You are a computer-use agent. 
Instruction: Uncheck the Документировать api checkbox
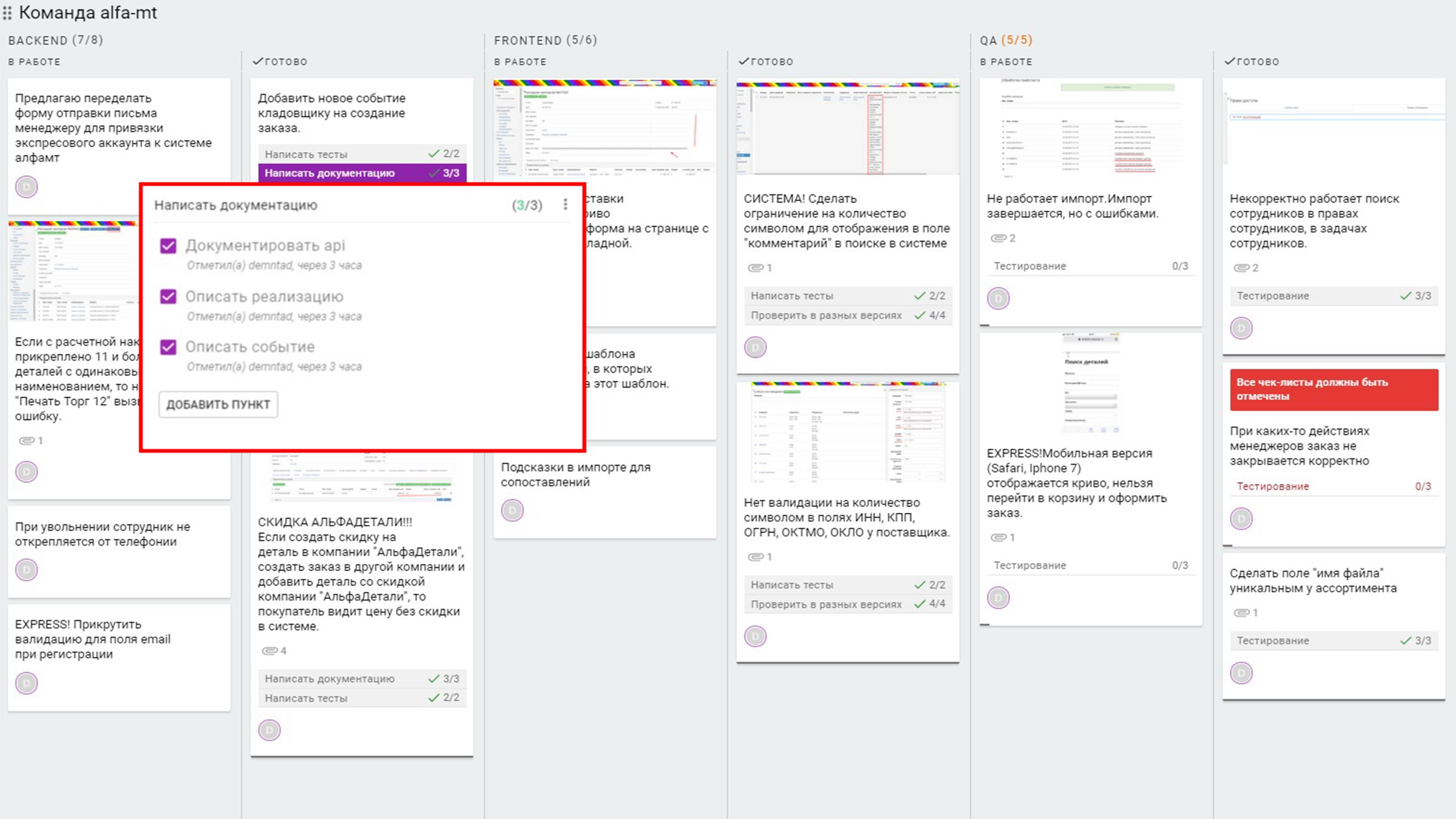tap(169, 246)
